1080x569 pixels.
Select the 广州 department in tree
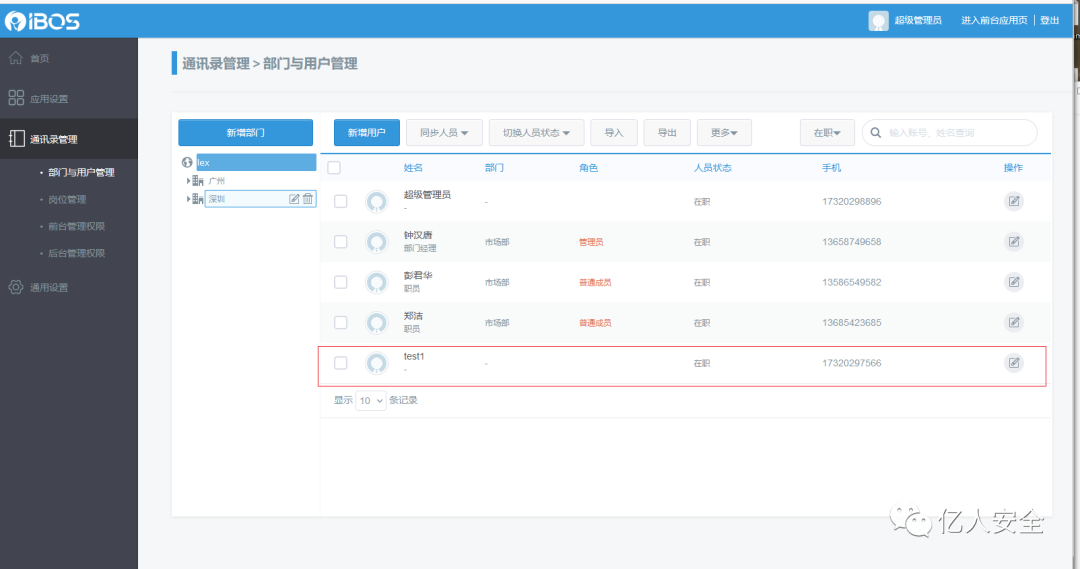tap(217, 180)
